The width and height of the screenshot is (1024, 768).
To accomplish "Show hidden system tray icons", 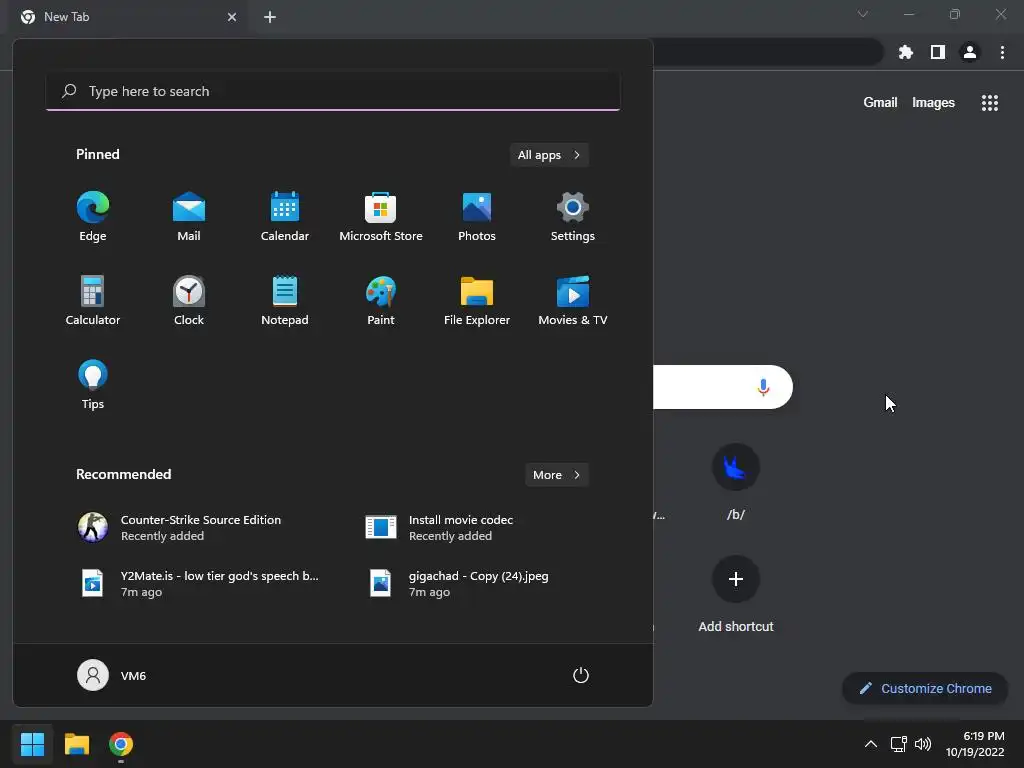I will [x=871, y=744].
